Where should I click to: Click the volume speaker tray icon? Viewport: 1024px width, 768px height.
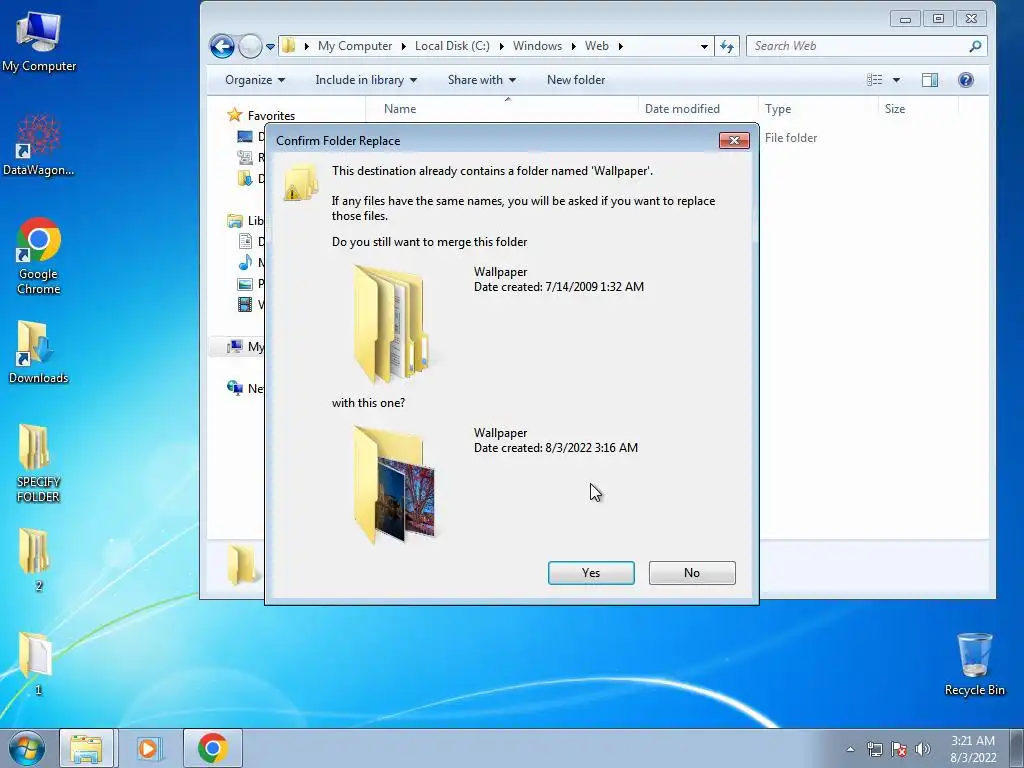click(923, 749)
